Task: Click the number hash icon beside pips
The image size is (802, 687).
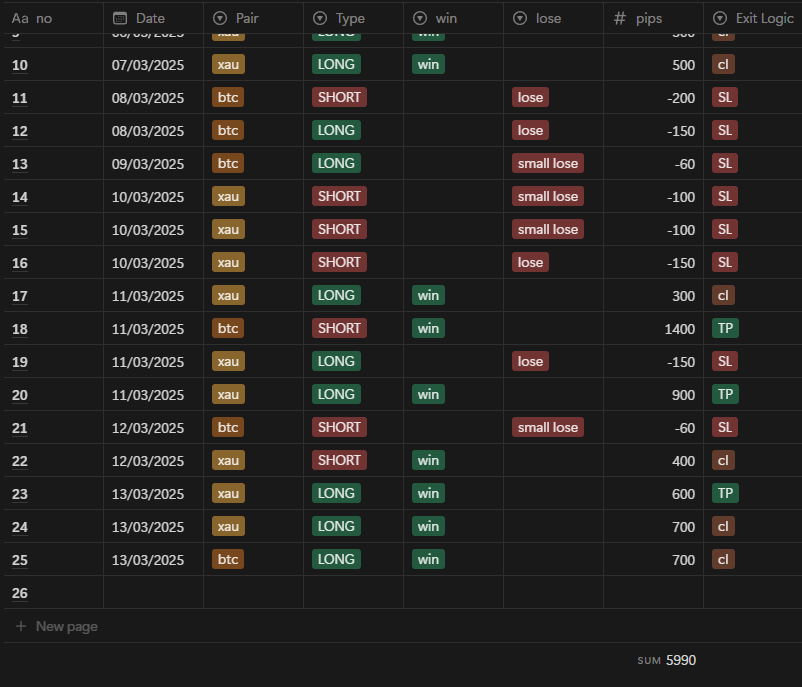Action: pyautogui.click(x=620, y=18)
